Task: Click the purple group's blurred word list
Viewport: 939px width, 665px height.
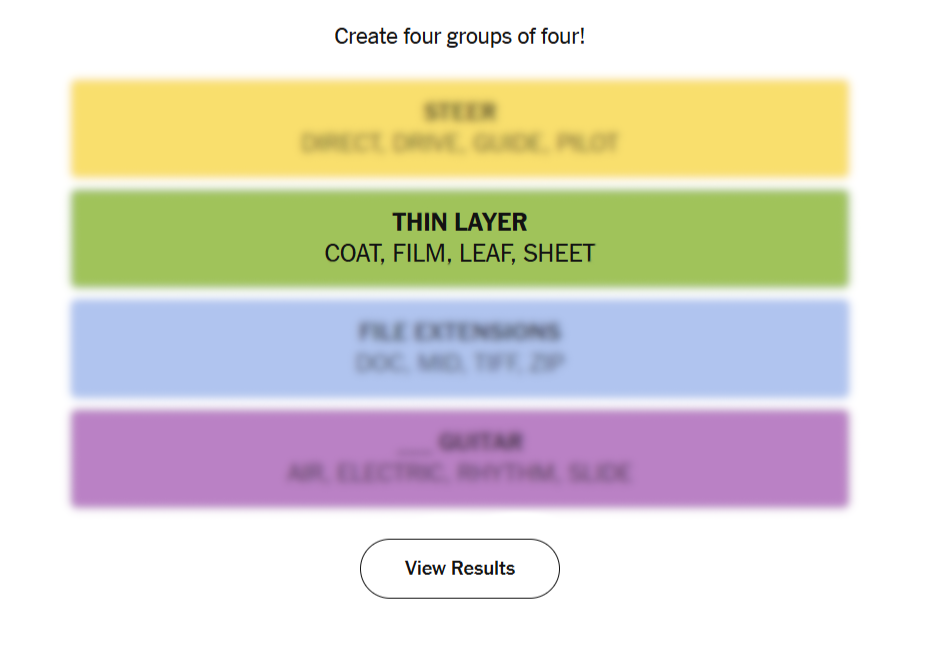Action: tap(459, 474)
